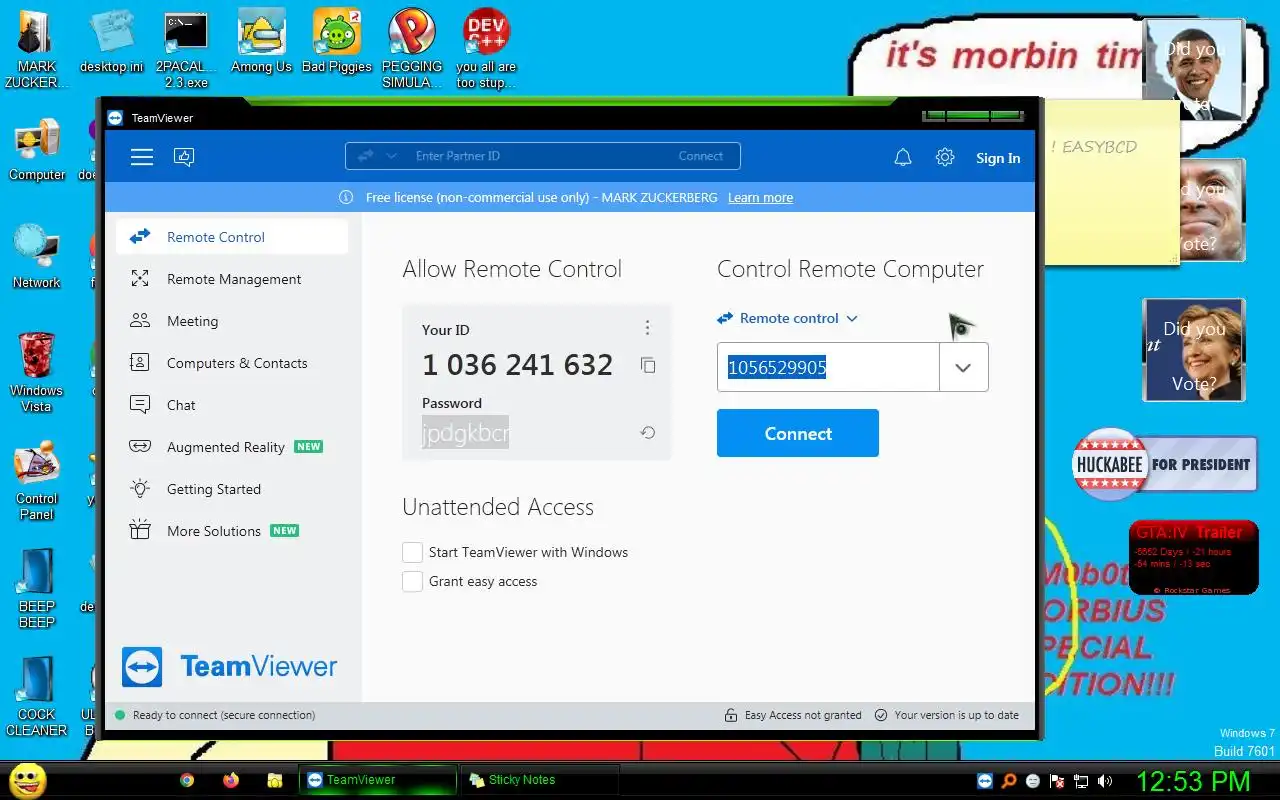Open the file explorer taskbar icon

coord(275,780)
